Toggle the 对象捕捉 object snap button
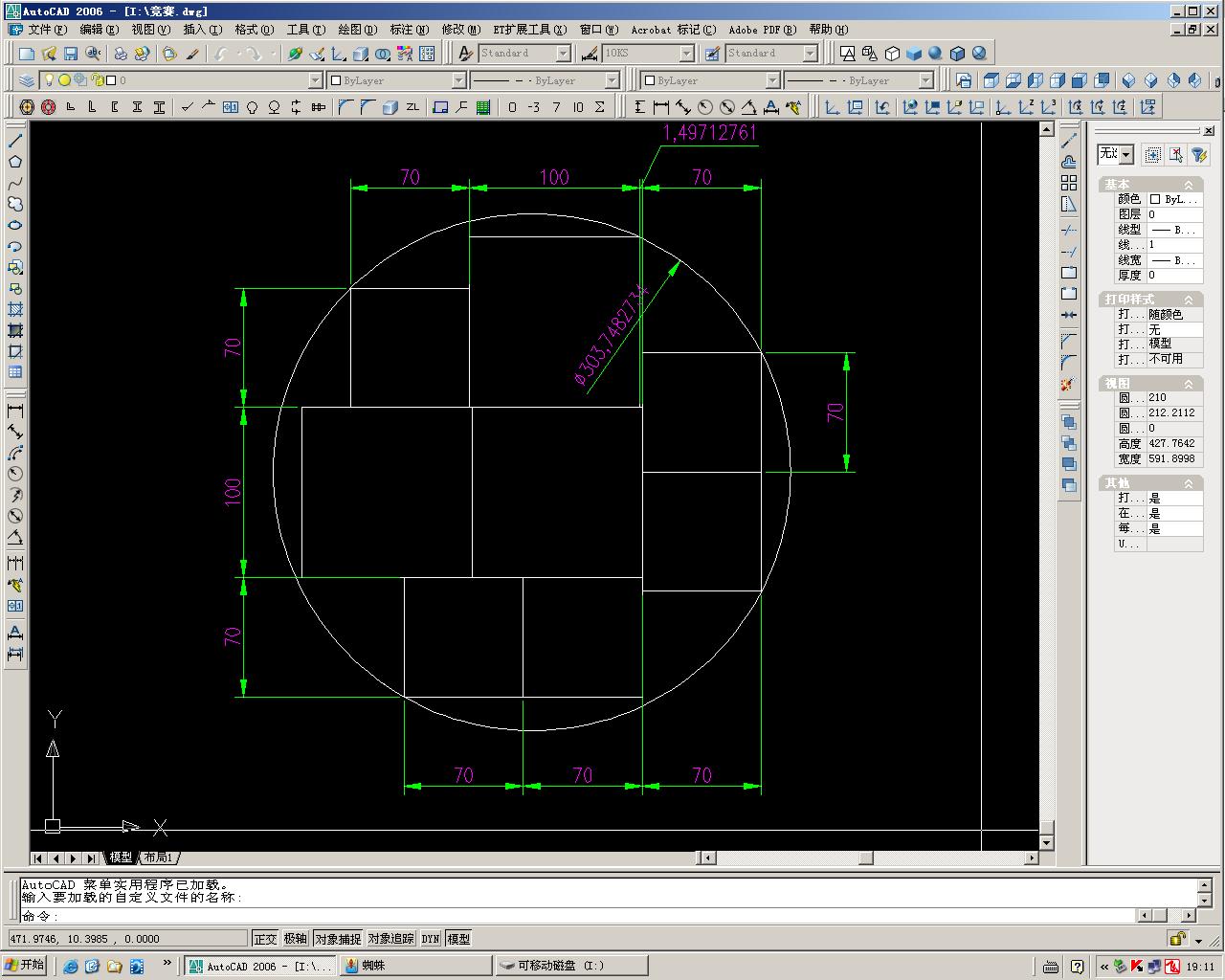 [x=338, y=939]
